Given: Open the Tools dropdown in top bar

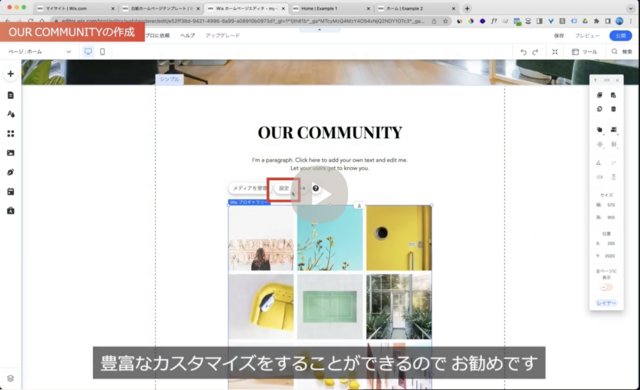Looking at the screenshot, I should [584, 52].
